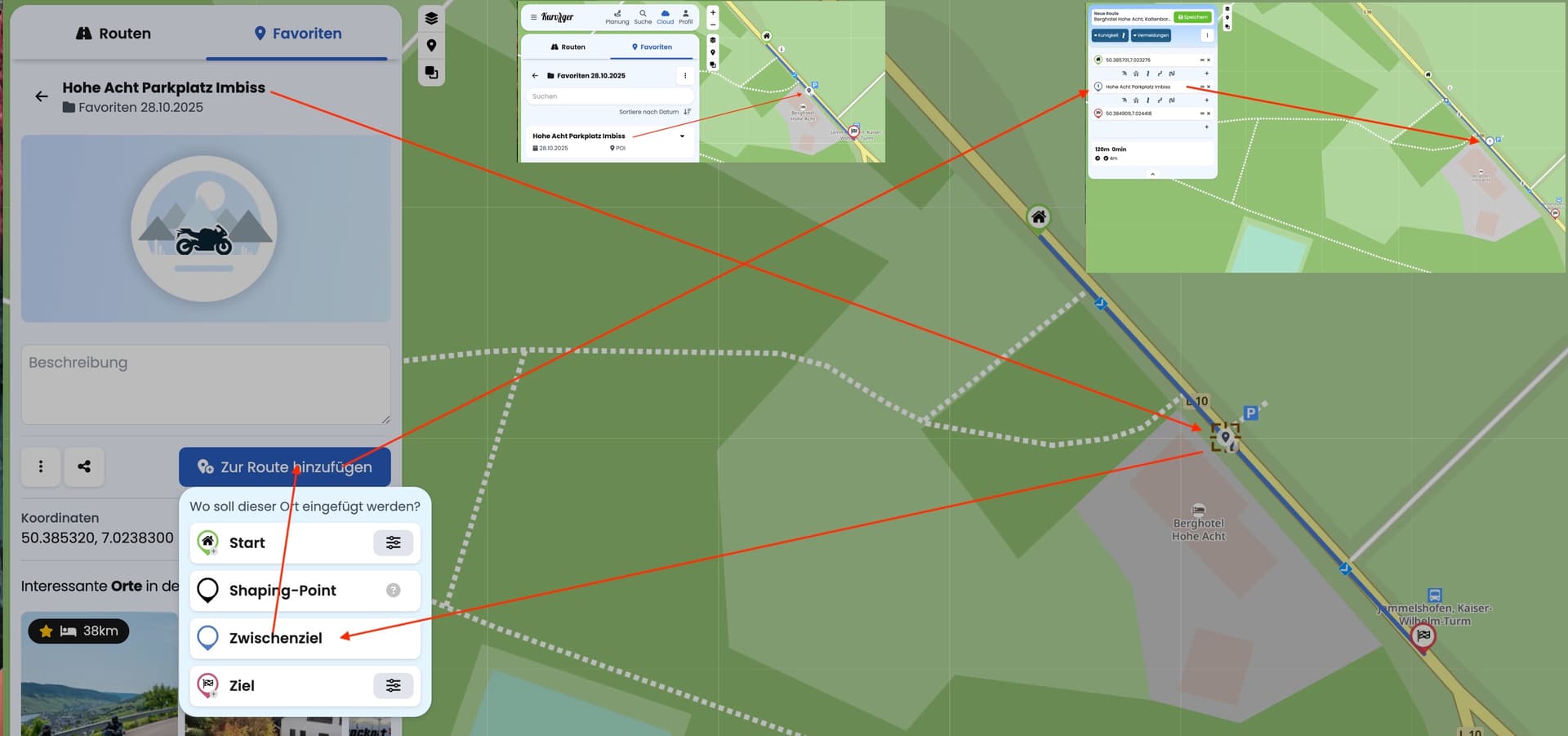Viewport: 1568px width, 736px height.
Task: Go back using the left arrow
Action: 42,96
